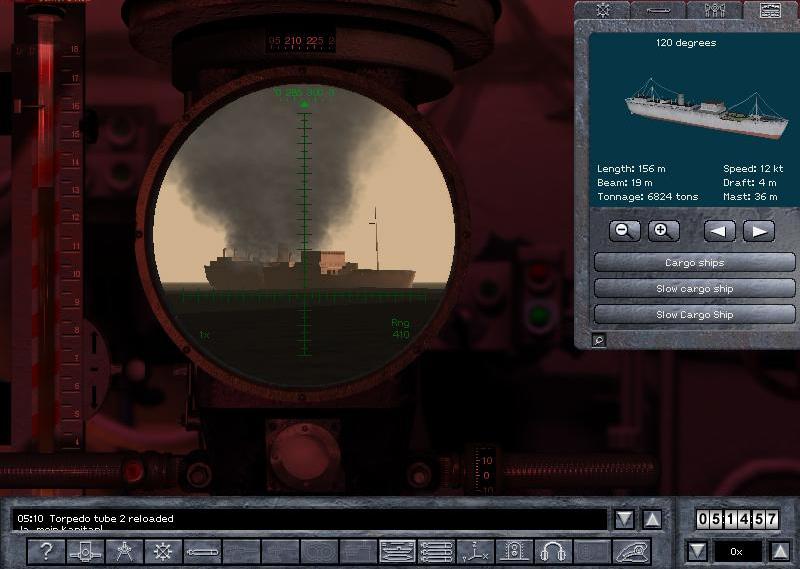This screenshot has width=800, height=569.
Task: Switch to the periscope station icon
Action: 85,551
